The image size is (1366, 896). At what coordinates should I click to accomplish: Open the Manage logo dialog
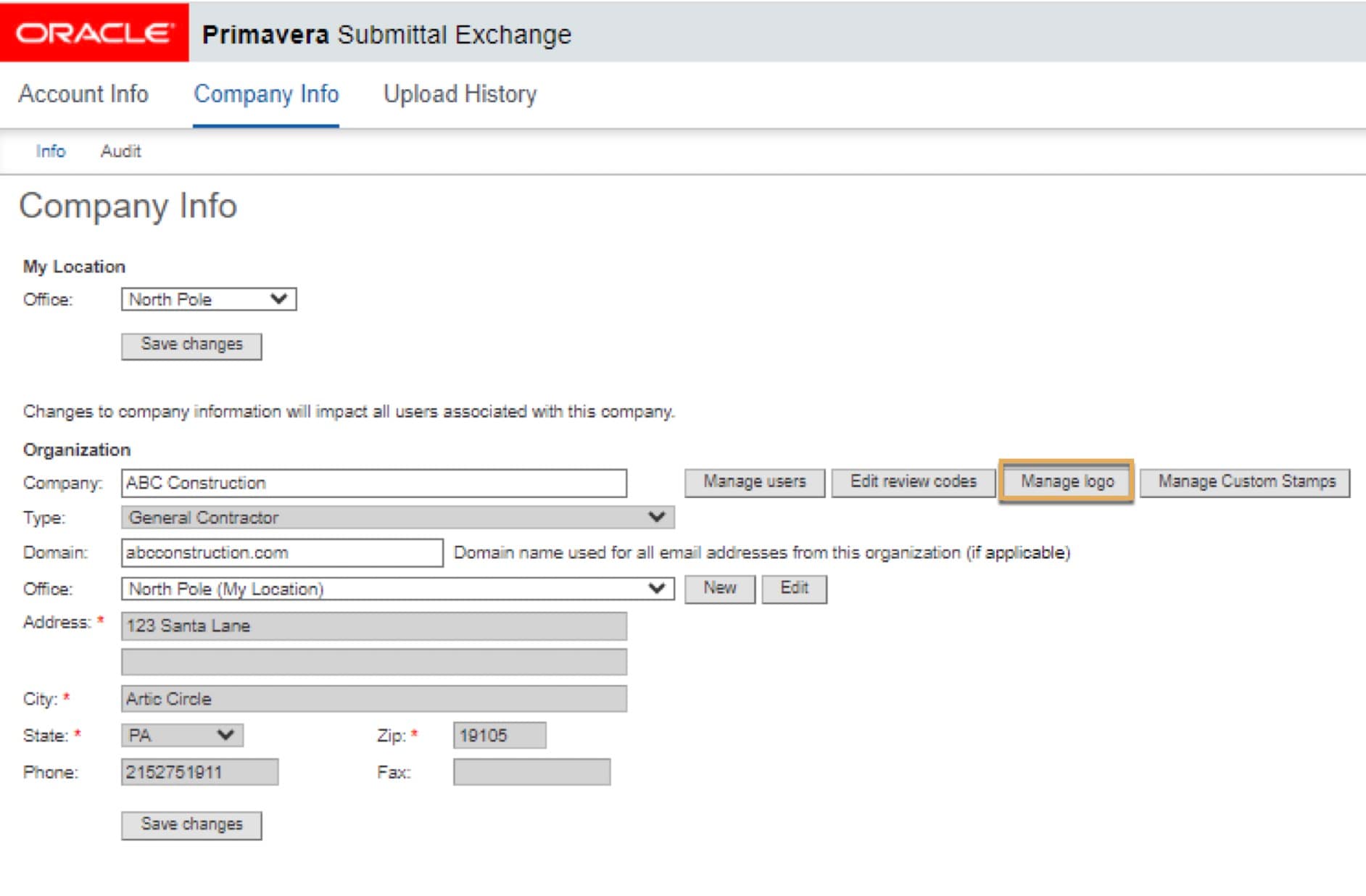point(1067,481)
